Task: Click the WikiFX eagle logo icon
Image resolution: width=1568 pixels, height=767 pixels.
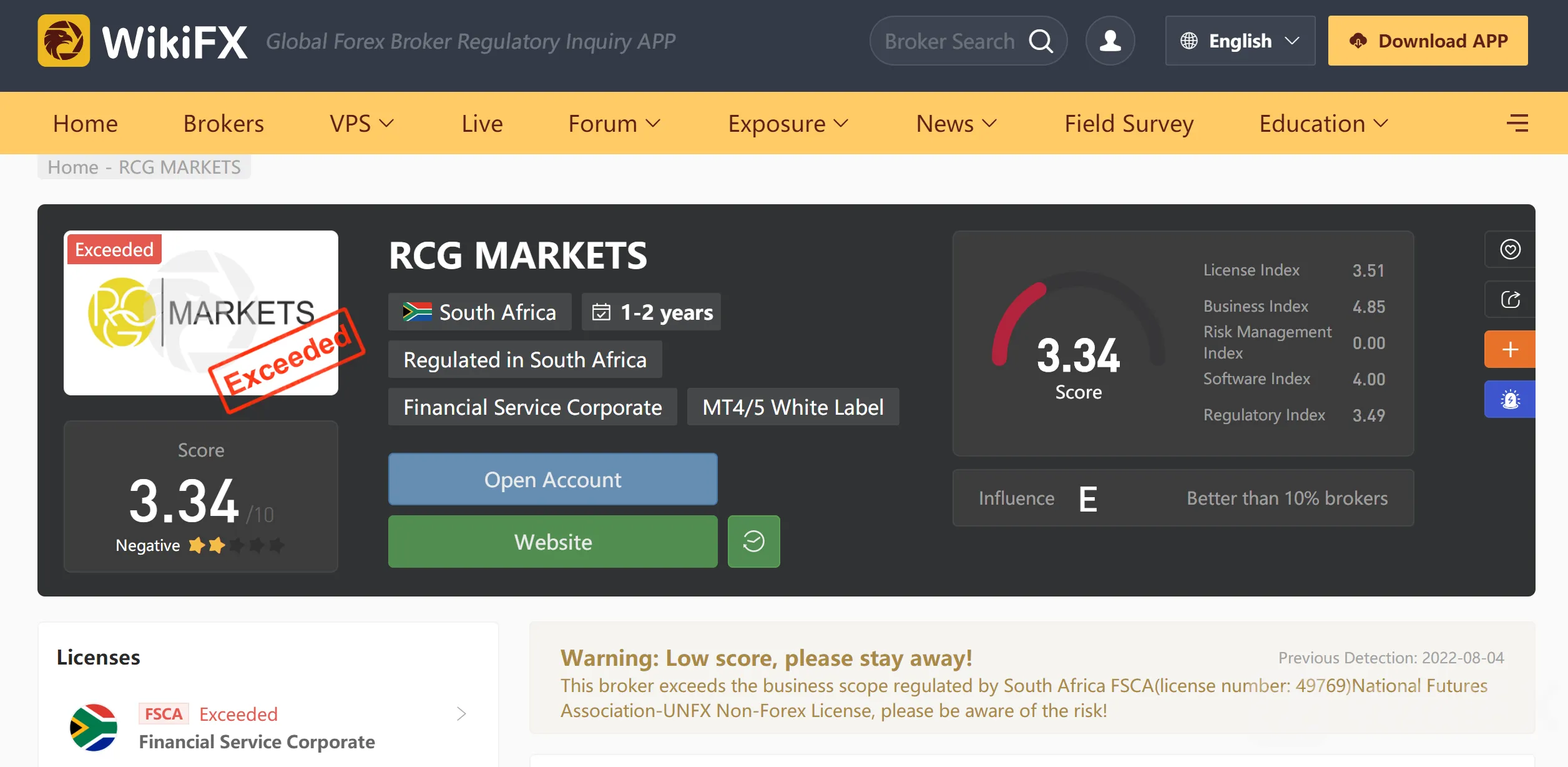Action: coord(64,41)
